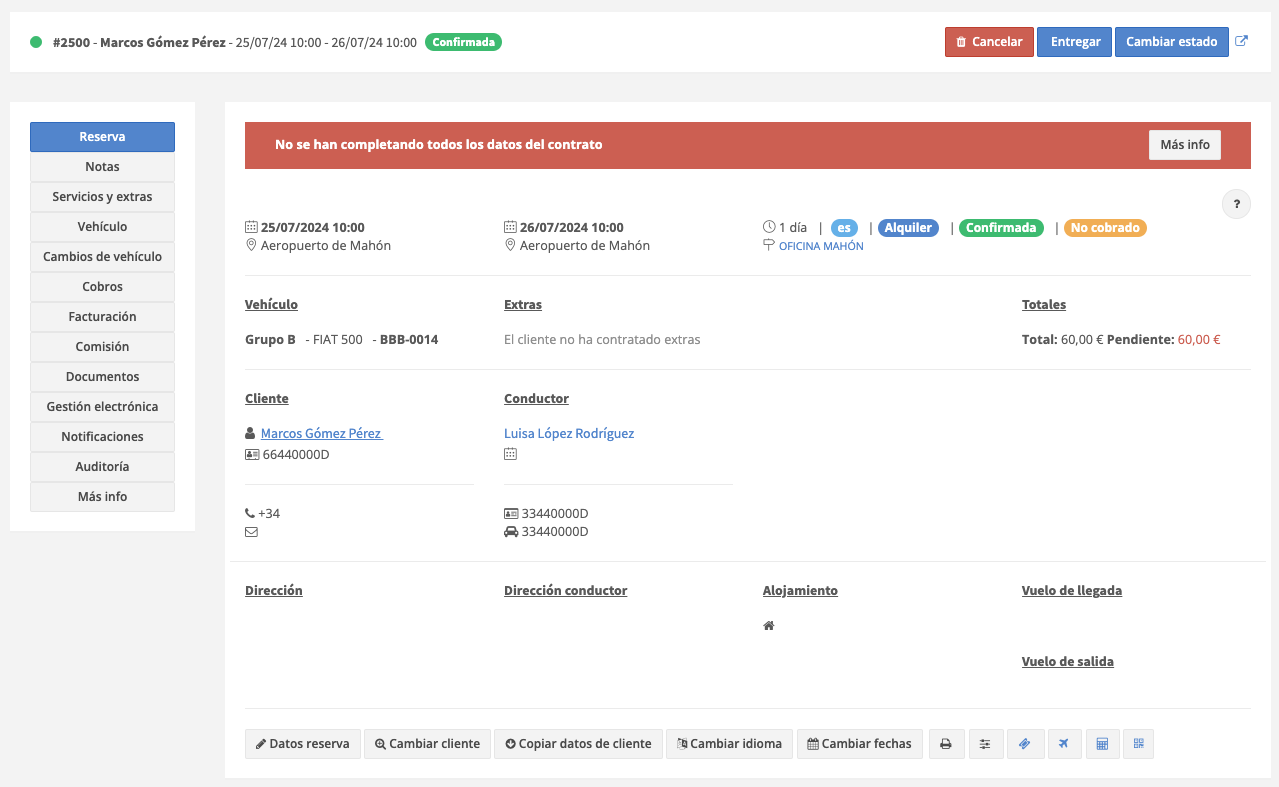Open the sliders settings icon button
Image resolution: width=1279 pixels, height=787 pixels.
(985, 744)
